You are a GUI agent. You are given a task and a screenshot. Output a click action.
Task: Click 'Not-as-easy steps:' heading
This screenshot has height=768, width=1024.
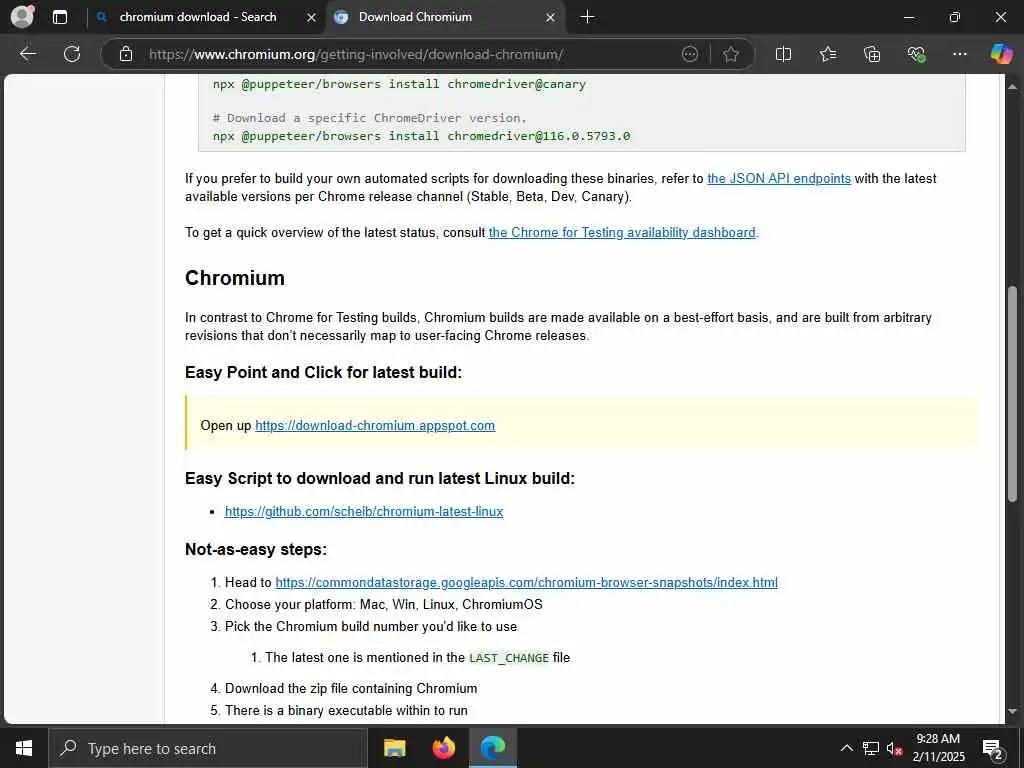pos(255,549)
